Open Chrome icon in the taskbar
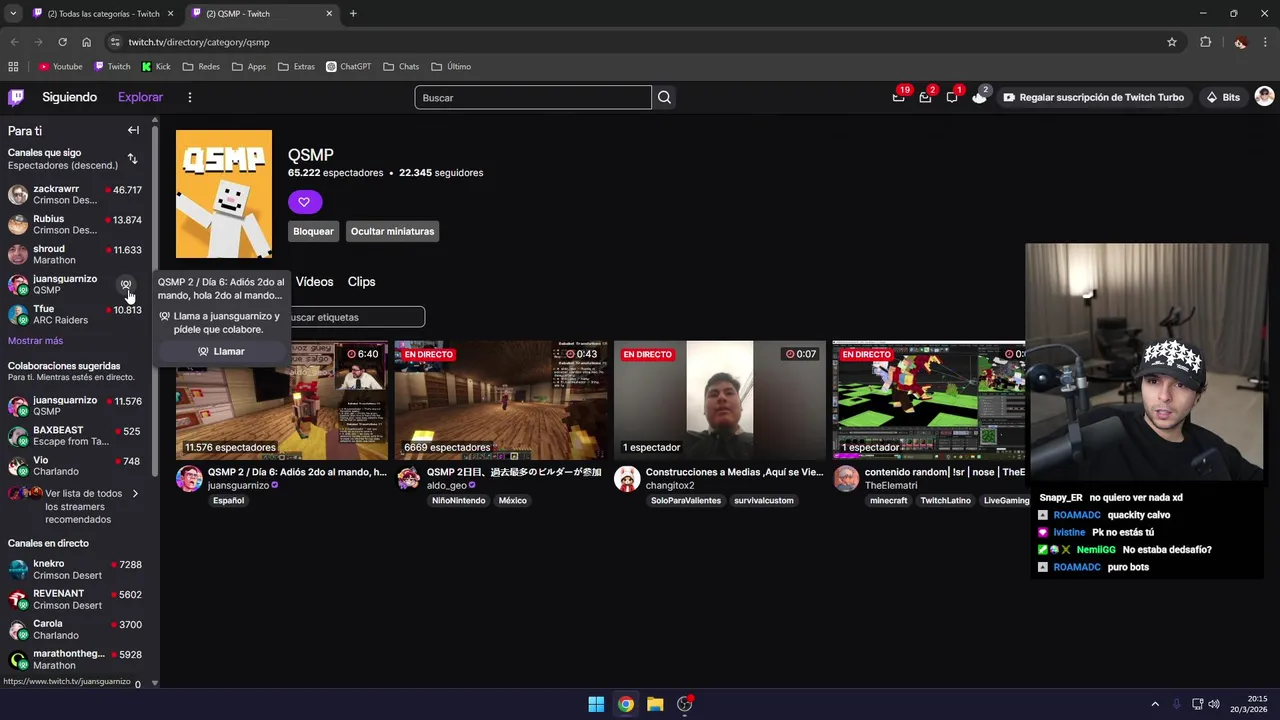The width and height of the screenshot is (1280, 720). 625,704
